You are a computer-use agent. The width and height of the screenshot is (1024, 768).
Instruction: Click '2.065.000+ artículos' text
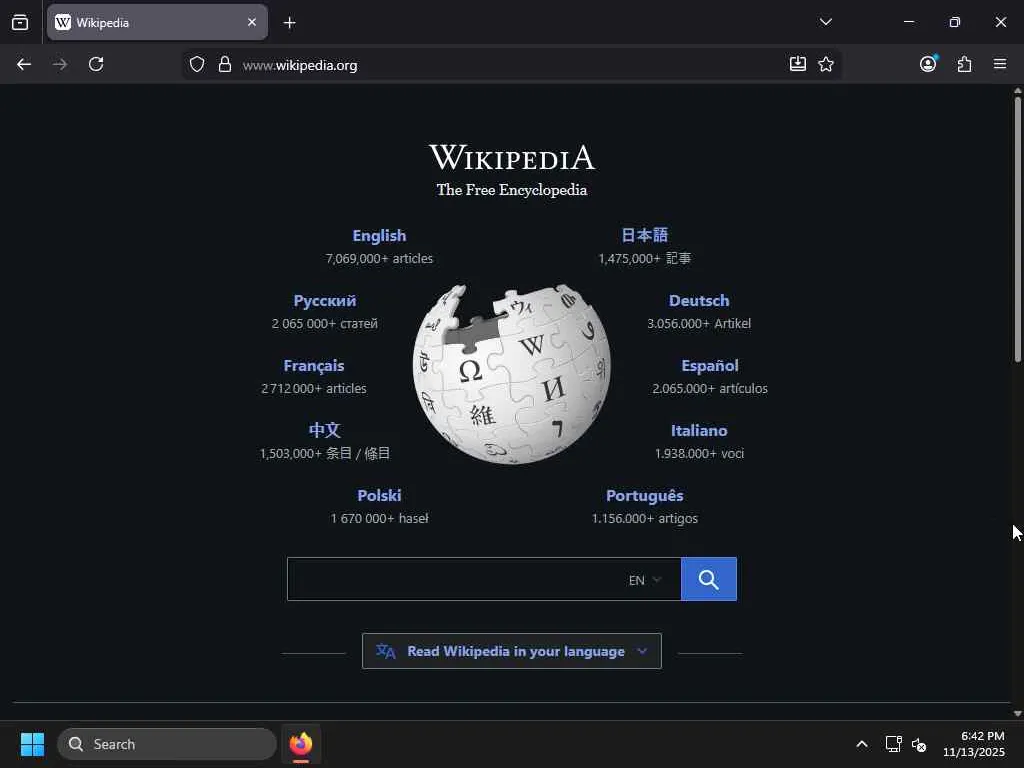coord(710,389)
